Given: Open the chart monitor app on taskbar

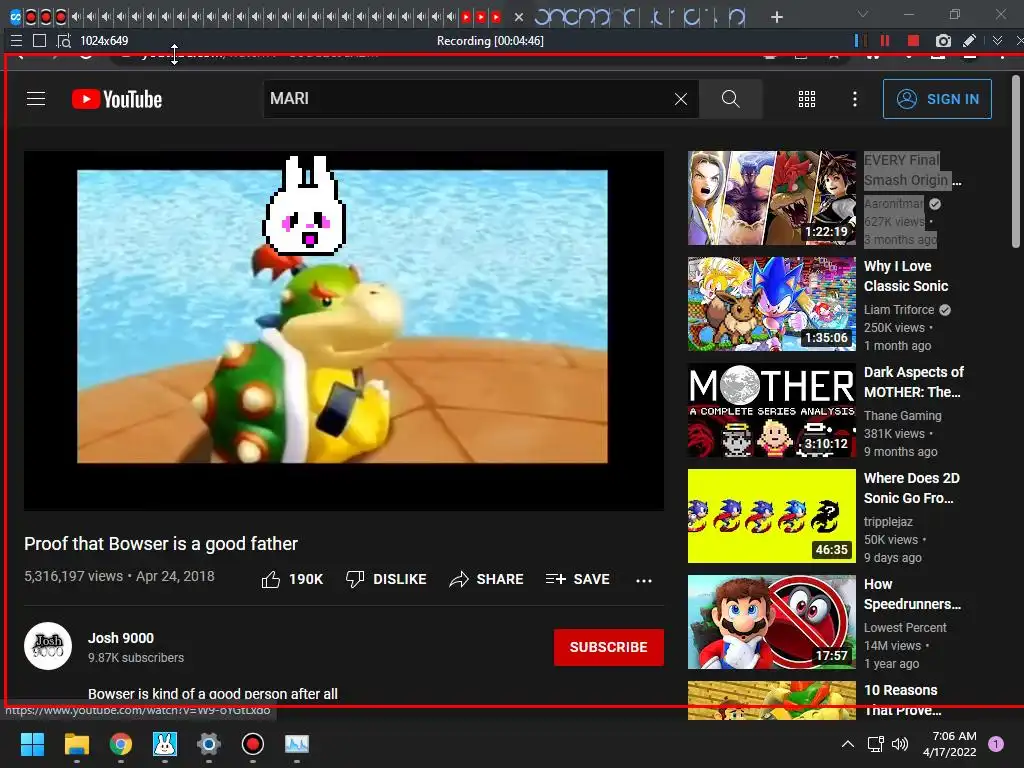Looking at the screenshot, I should pyautogui.click(x=297, y=744).
